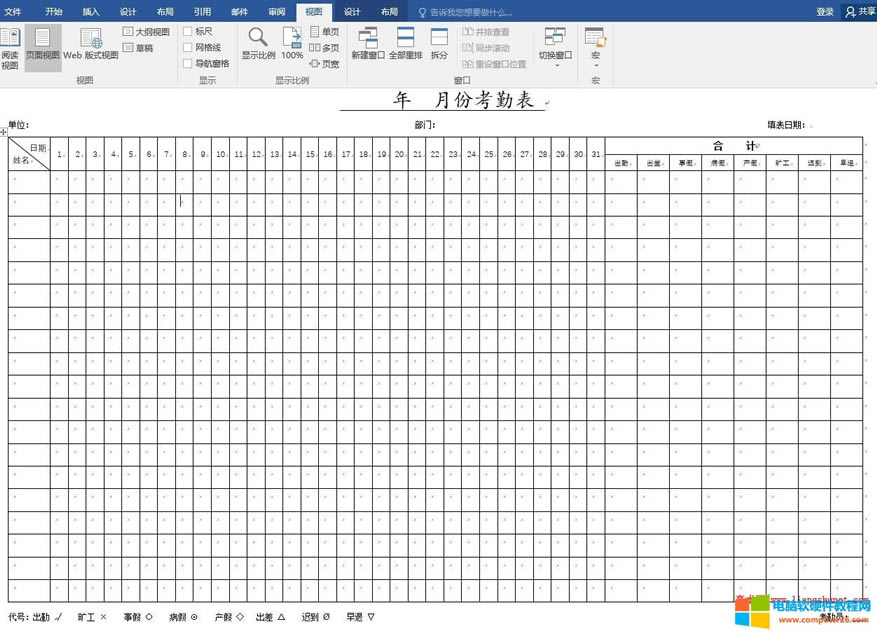
Task: Enable the Ruler checkbox (标尺)
Action: click(x=188, y=32)
